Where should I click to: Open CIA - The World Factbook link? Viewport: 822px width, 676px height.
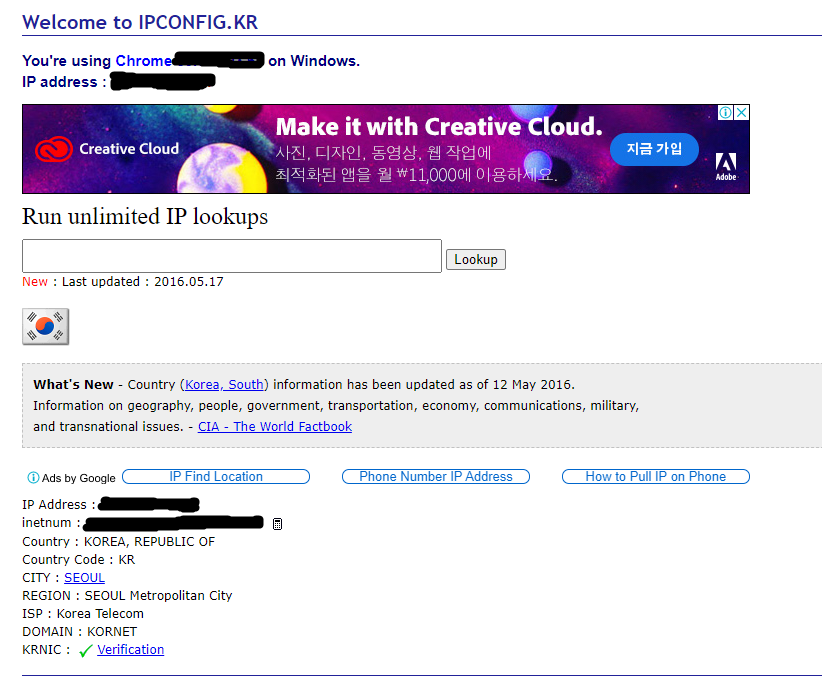[275, 426]
